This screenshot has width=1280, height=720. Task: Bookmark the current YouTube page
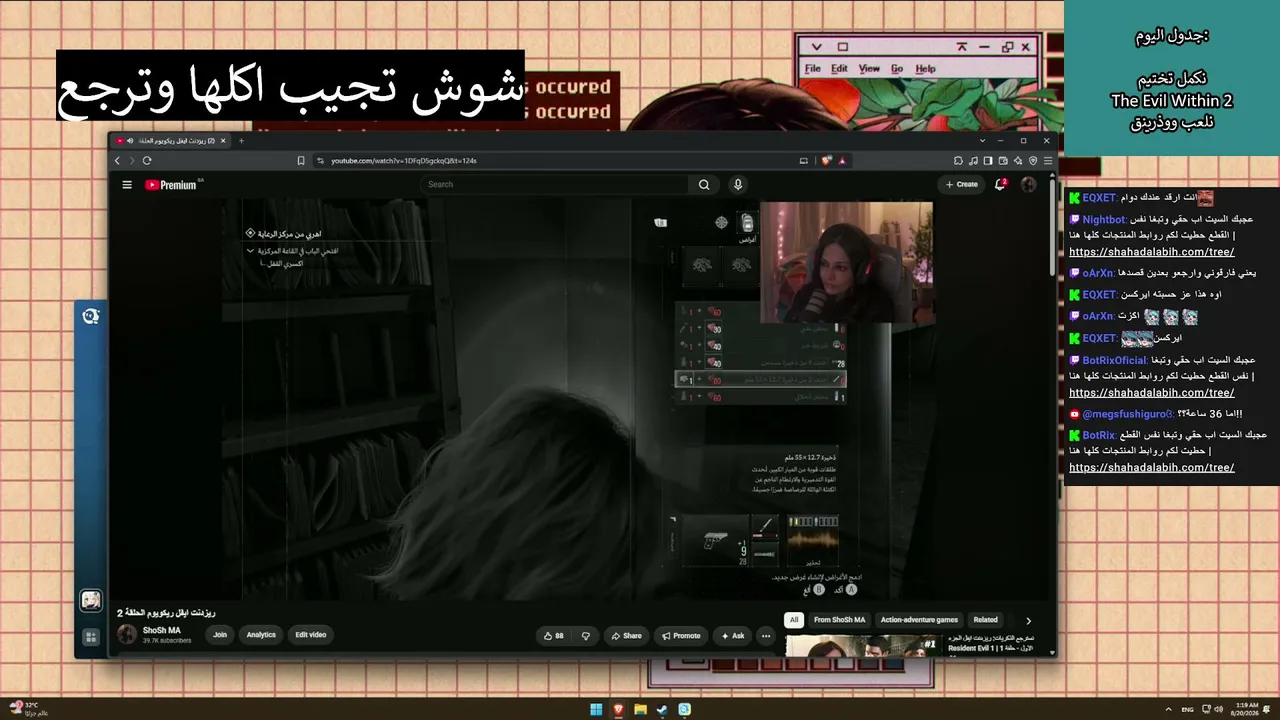(x=301, y=160)
